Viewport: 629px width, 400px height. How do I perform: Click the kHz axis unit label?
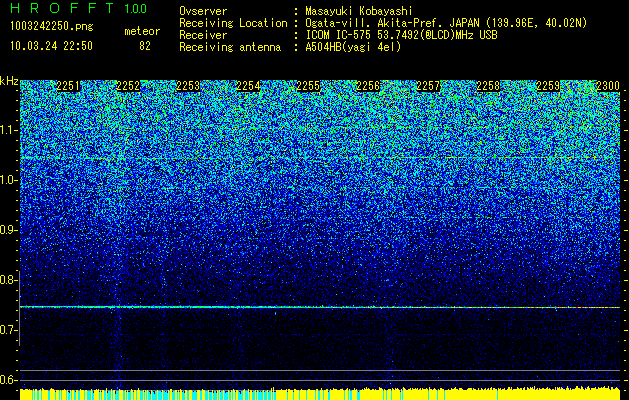tap(9, 81)
